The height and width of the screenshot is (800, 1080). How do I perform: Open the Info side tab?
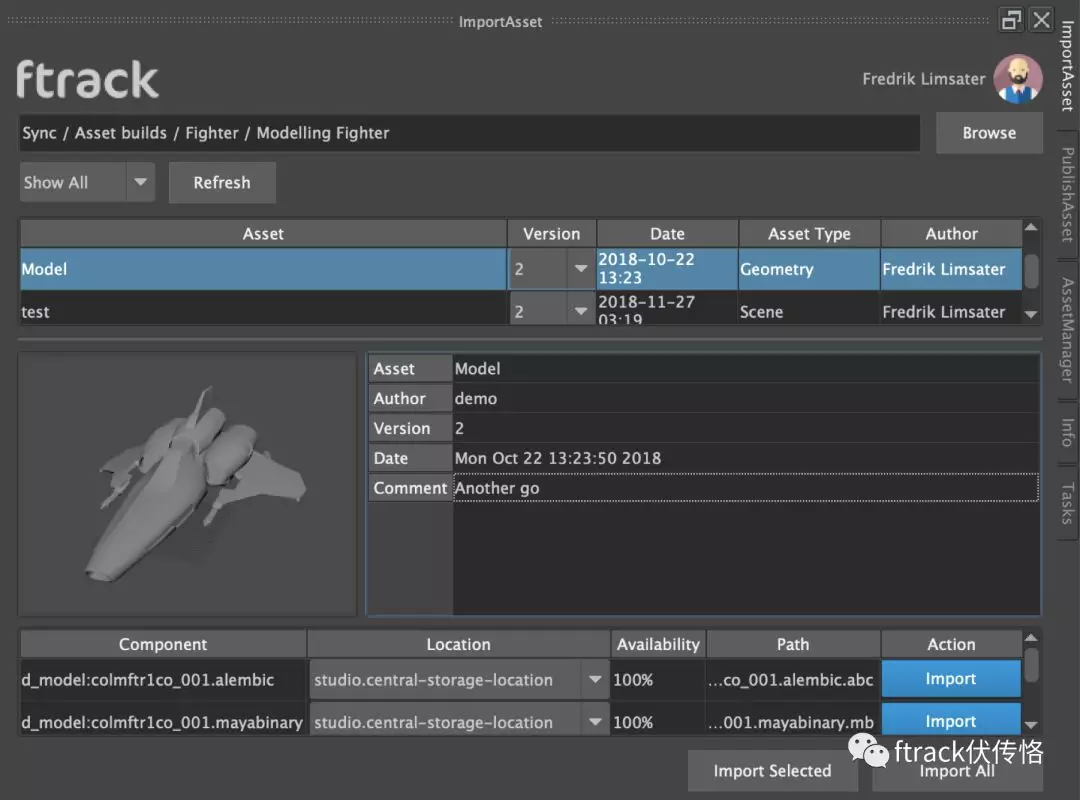click(1067, 432)
